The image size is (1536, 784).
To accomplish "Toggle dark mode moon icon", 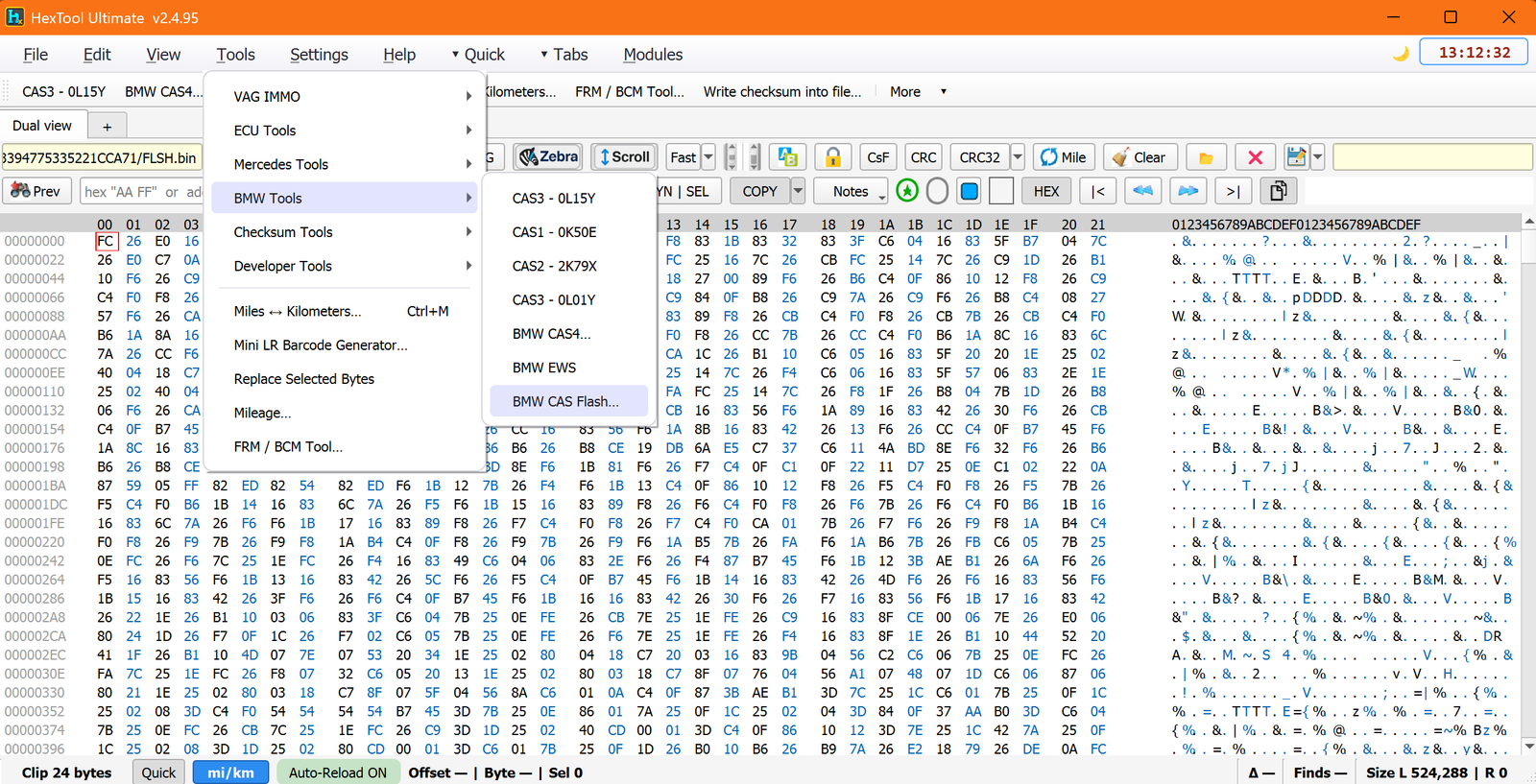I will [x=1401, y=54].
